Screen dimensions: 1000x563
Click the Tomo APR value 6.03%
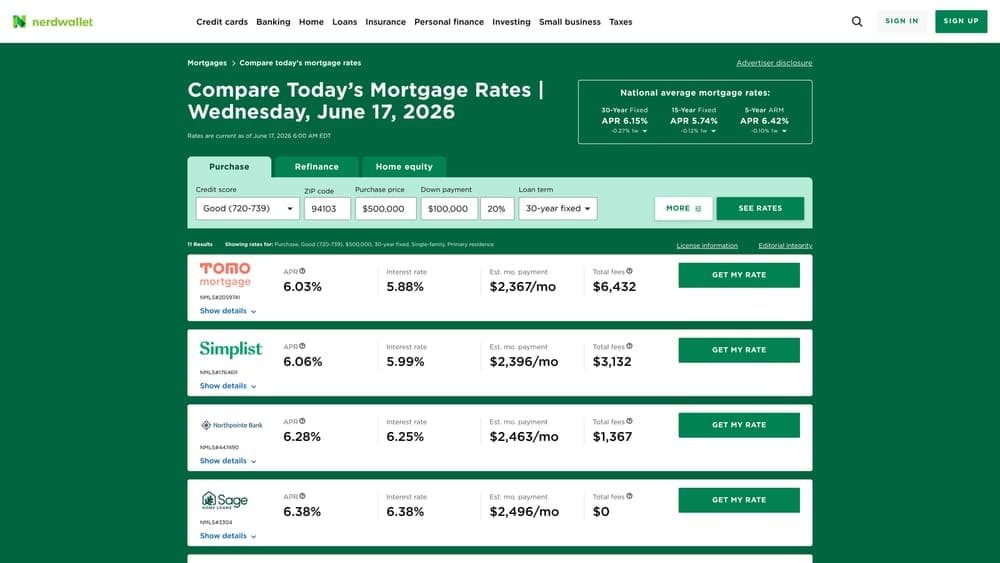(302, 287)
